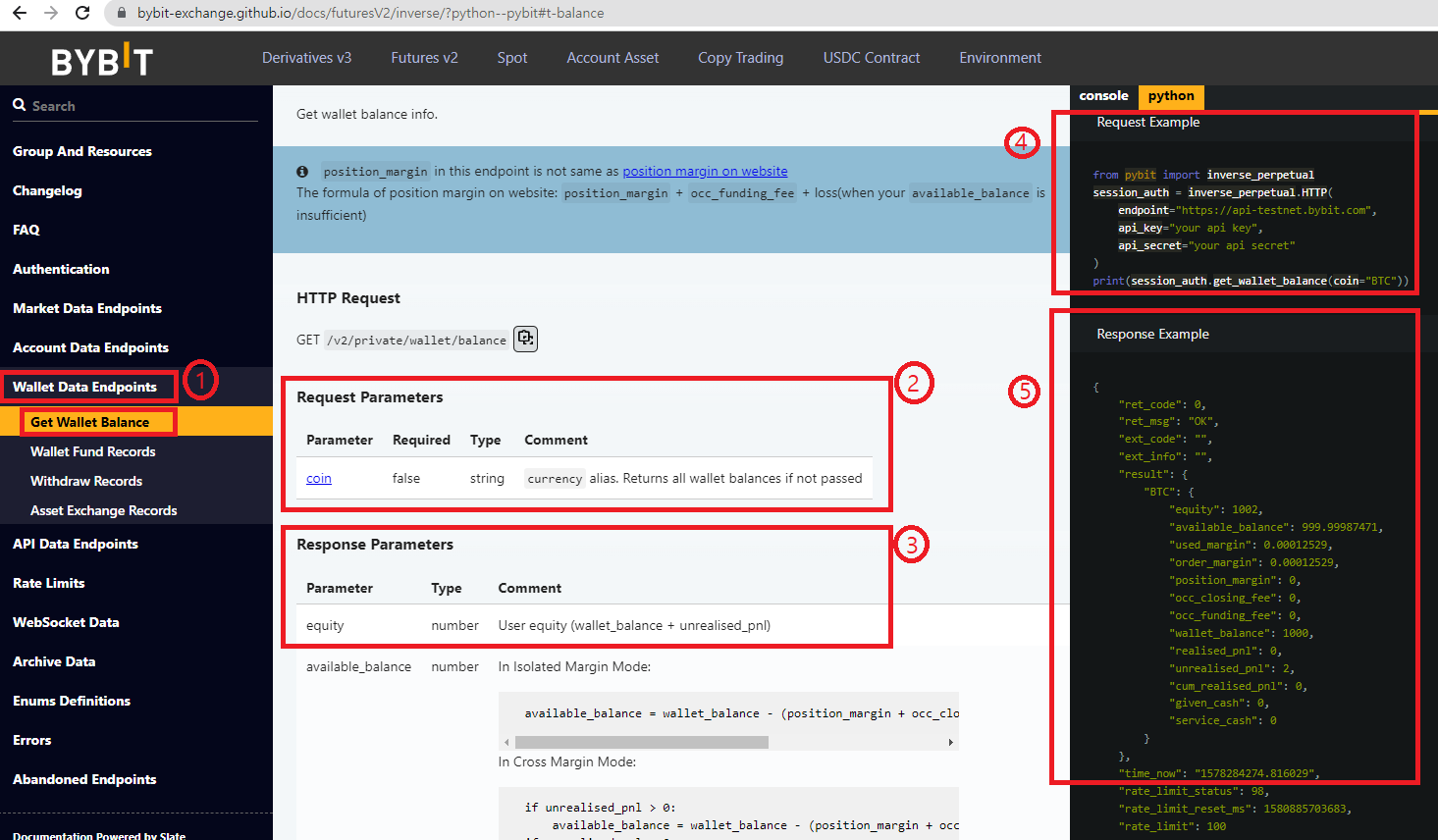Image resolution: width=1438 pixels, height=840 pixels.
Task: Click the 'Response Parameters' heading
Action: [375, 545]
